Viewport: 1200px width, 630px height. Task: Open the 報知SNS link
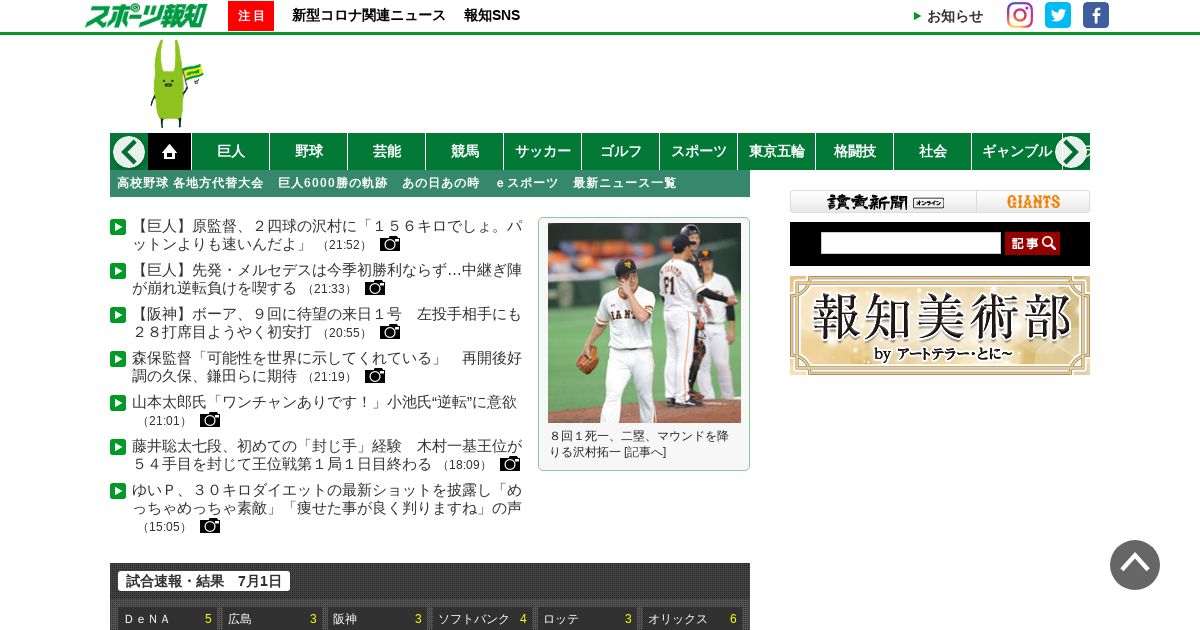point(492,16)
